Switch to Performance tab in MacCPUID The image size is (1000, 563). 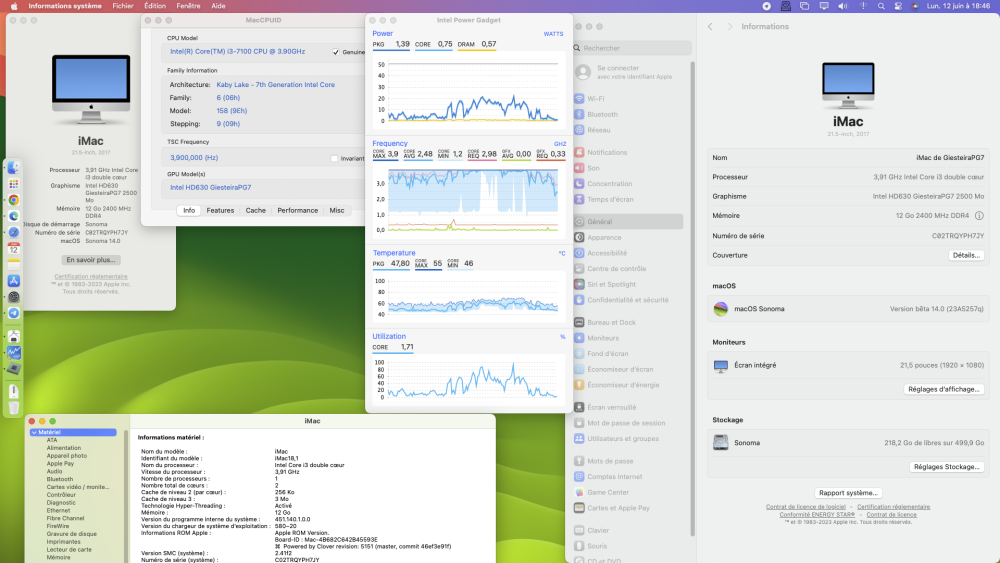(x=298, y=210)
